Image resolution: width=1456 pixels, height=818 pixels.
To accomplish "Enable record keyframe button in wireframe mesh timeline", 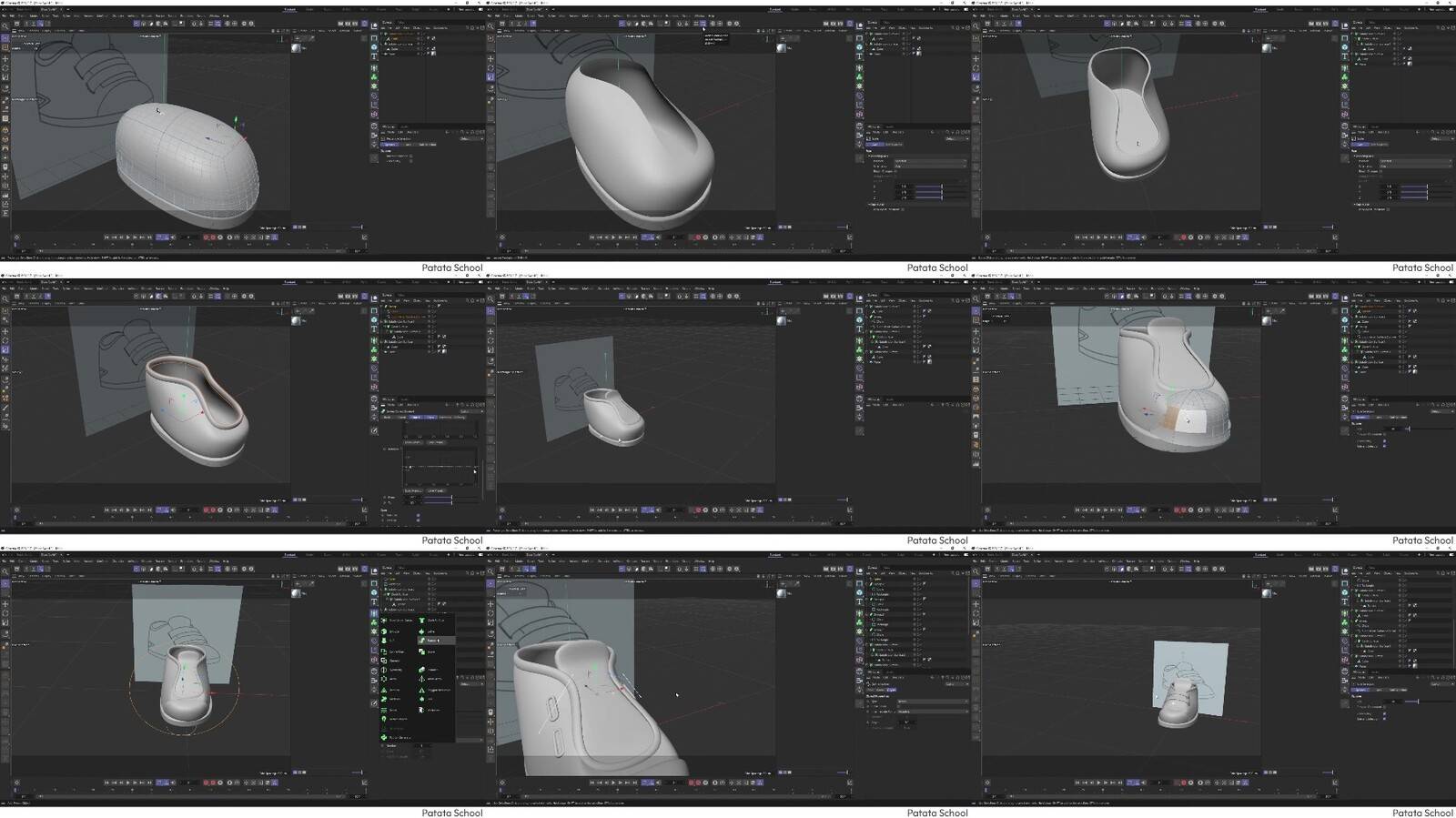I will pos(207,237).
